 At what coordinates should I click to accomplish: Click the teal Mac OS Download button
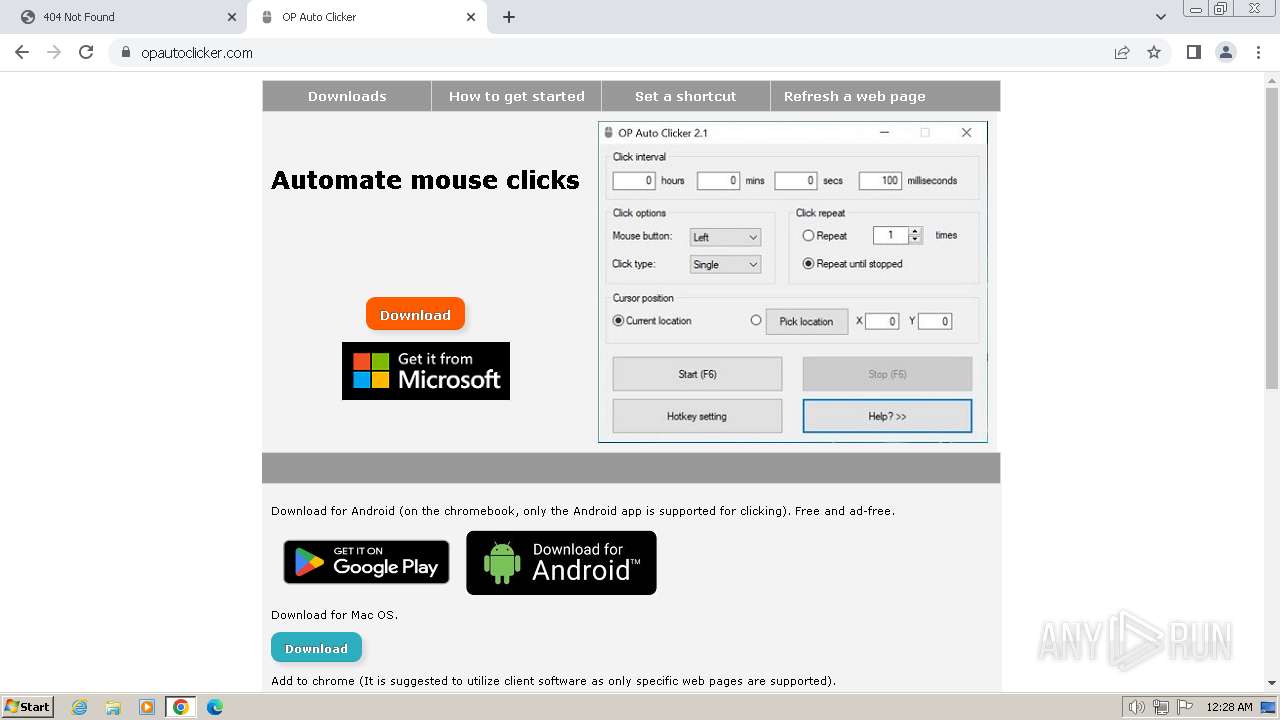tap(316, 648)
